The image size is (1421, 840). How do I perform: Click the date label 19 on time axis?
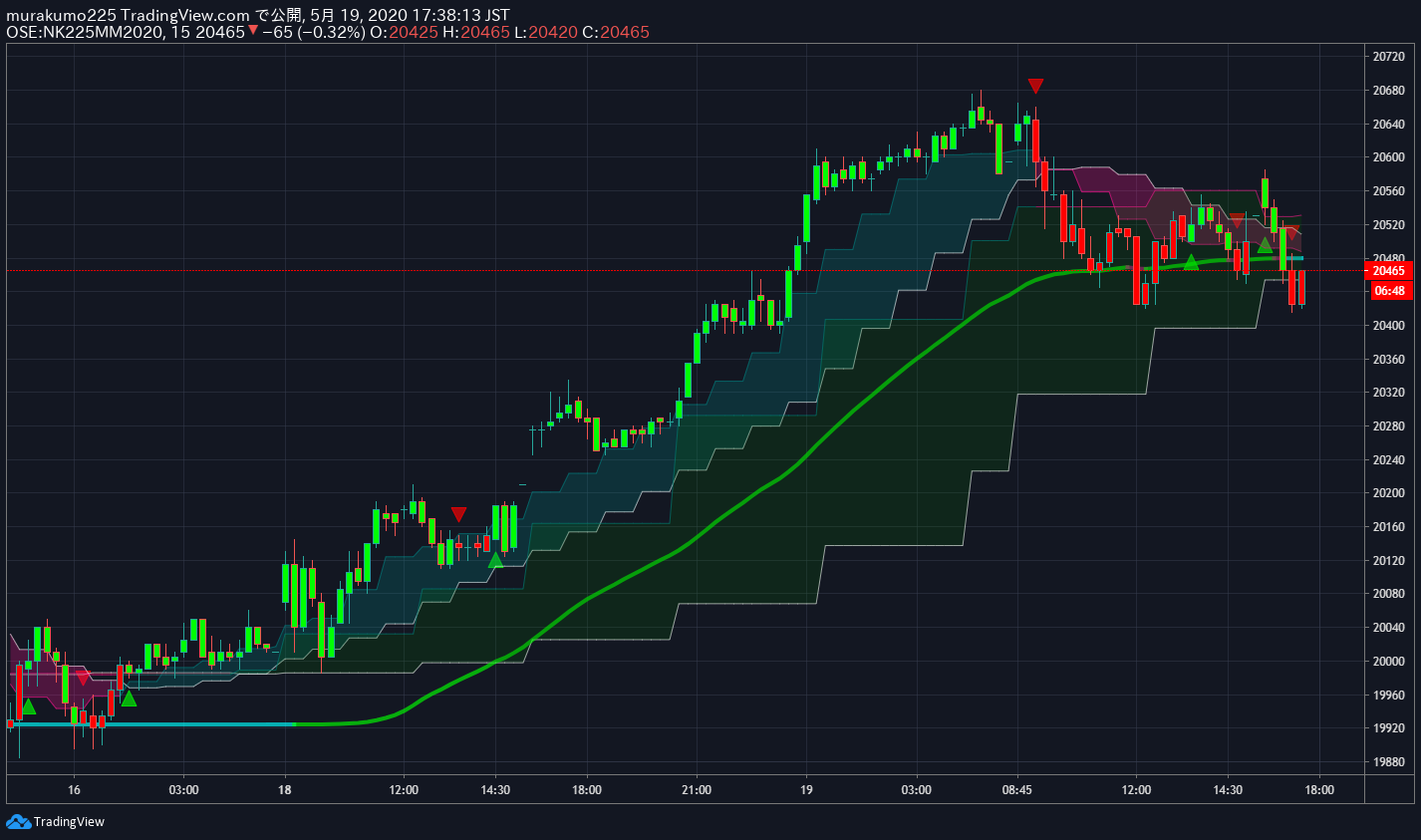coord(806,790)
